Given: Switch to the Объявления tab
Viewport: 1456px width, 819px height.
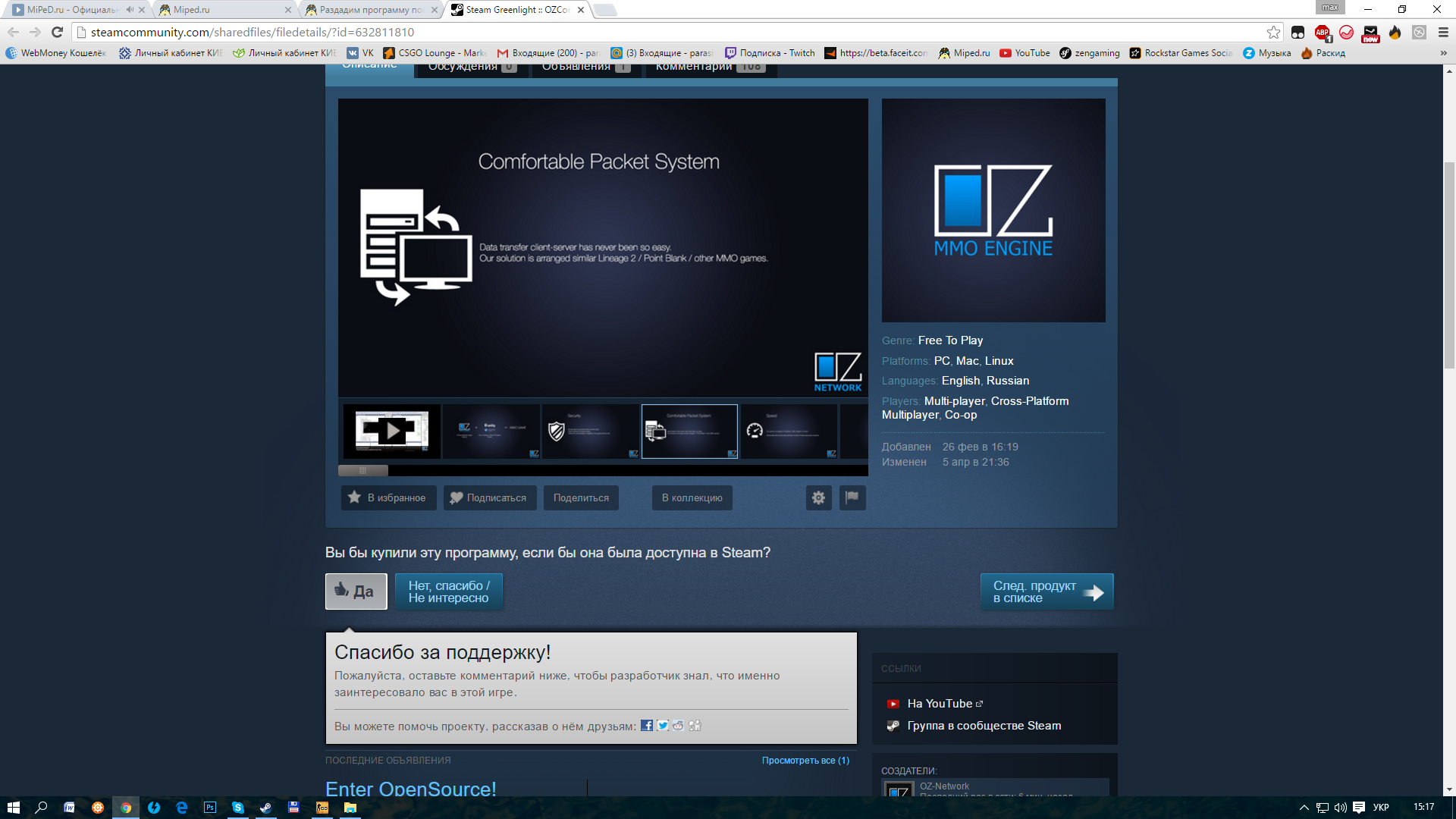Looking at the screenshot, I should tap(586, 68).
